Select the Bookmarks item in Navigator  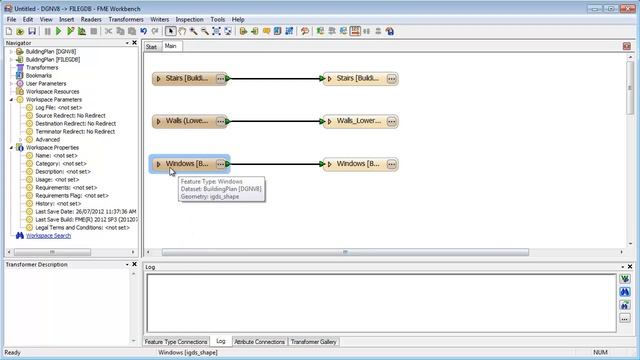(39, 76)
